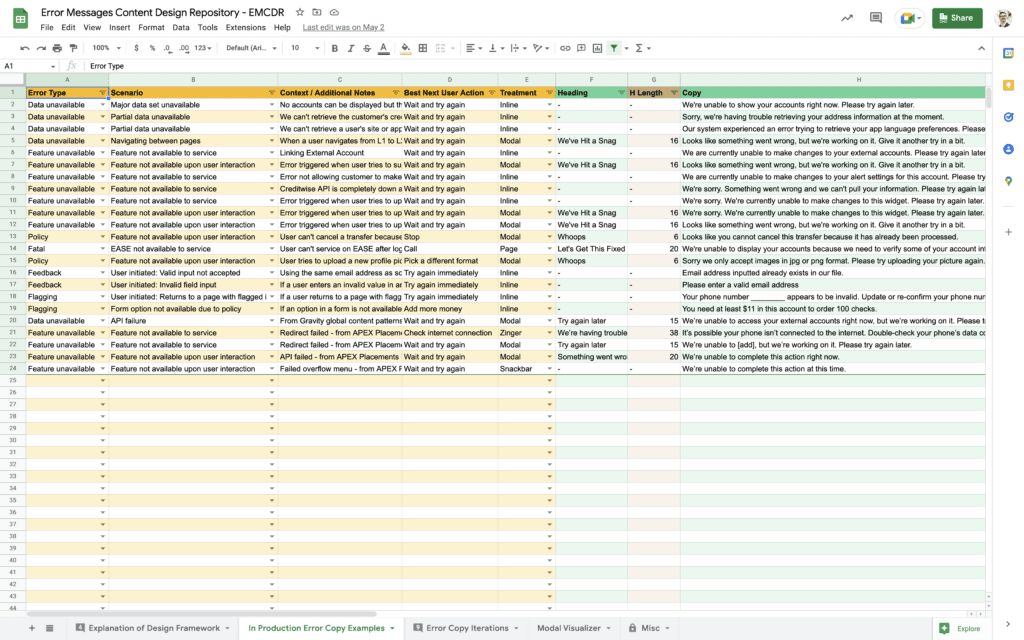Viewport: 1024px width, 640px height.
Task: Click the formula bar input field
Action: coord(500,66)
